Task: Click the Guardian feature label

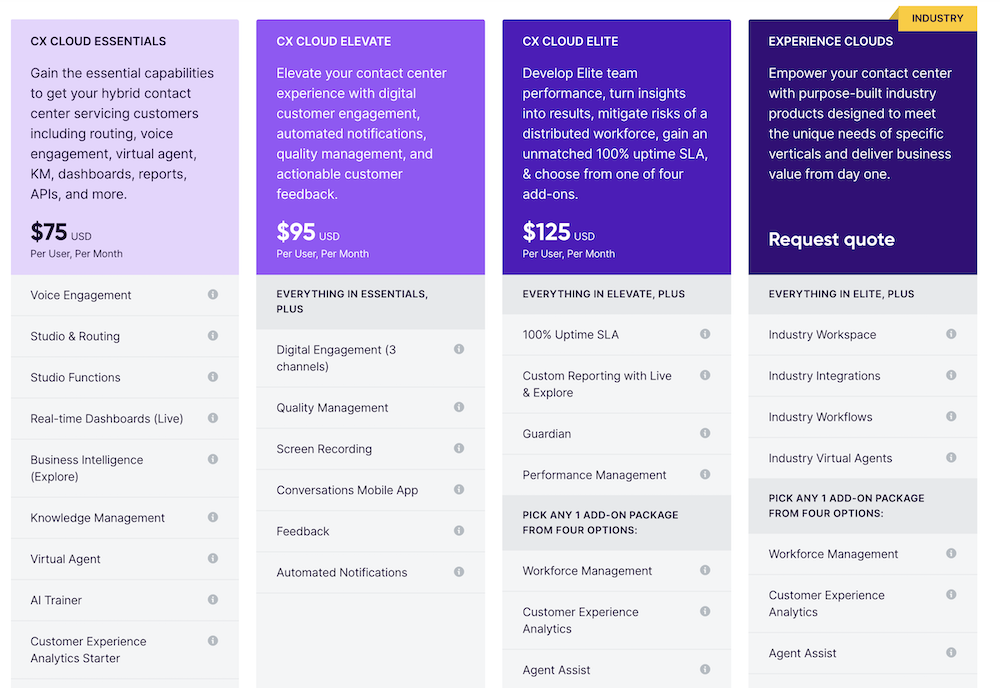Action: pos(547,434)
